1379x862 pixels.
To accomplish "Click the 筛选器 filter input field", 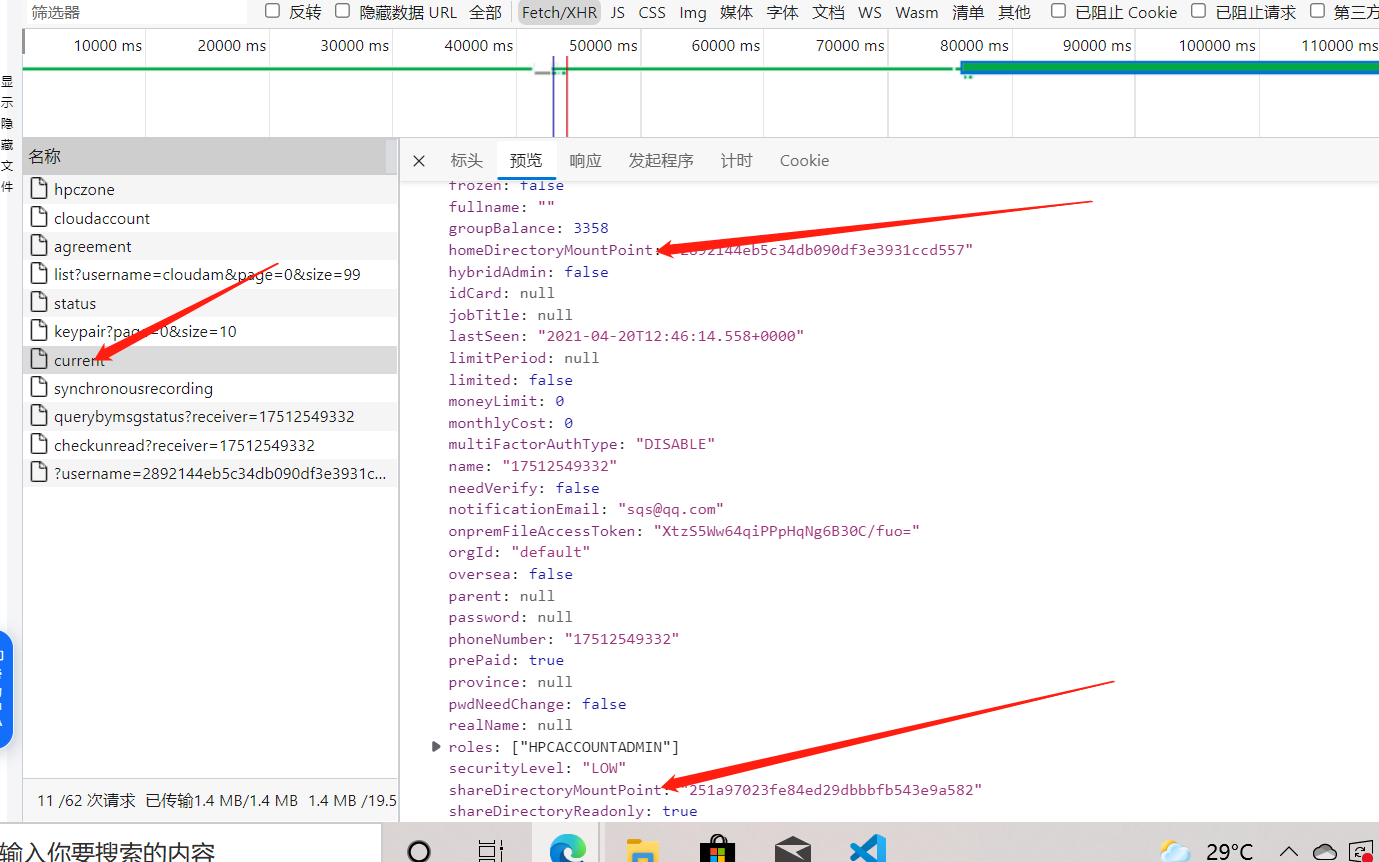I will (x=135, y=12).
